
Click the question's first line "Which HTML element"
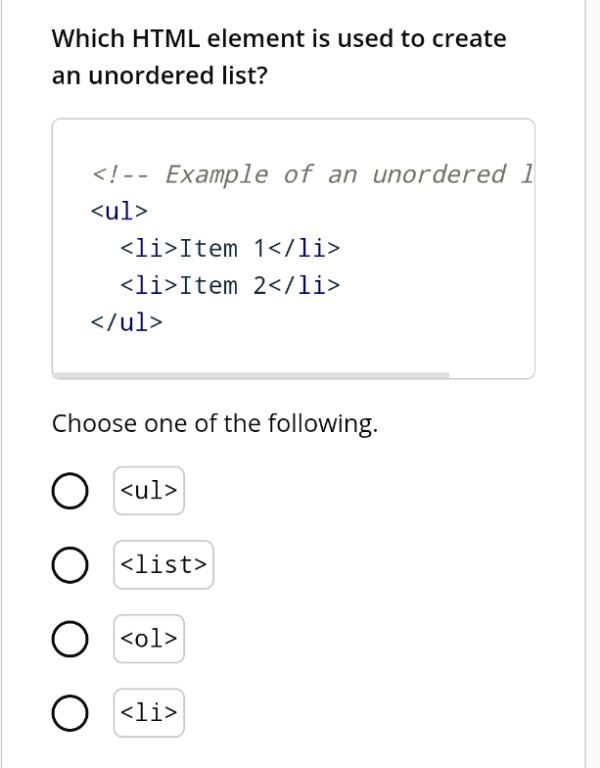pyautogui.click(x=279, y=39)
